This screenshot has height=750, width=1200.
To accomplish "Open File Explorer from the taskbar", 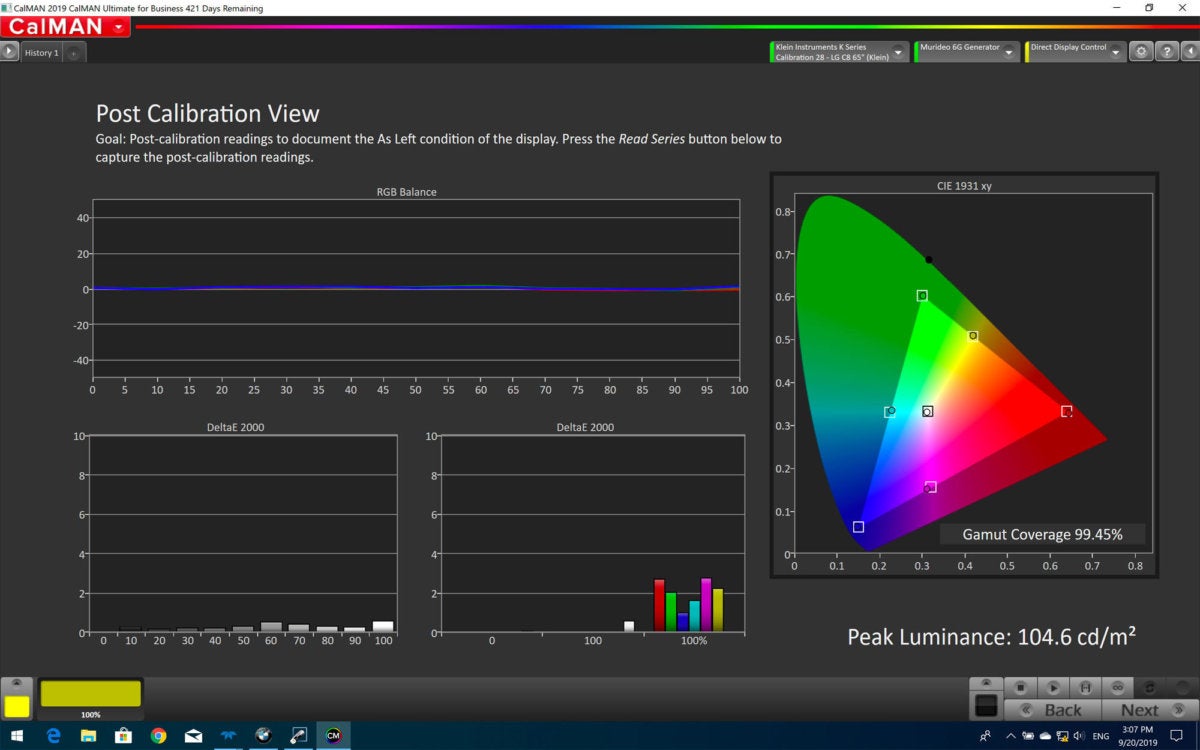I will (x=88, y=735).
